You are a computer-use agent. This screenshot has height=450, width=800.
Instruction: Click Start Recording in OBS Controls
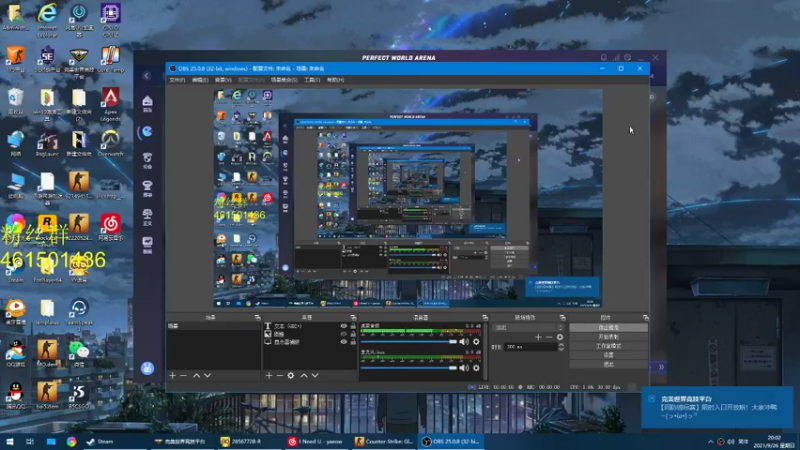click(x=609, y=337)
